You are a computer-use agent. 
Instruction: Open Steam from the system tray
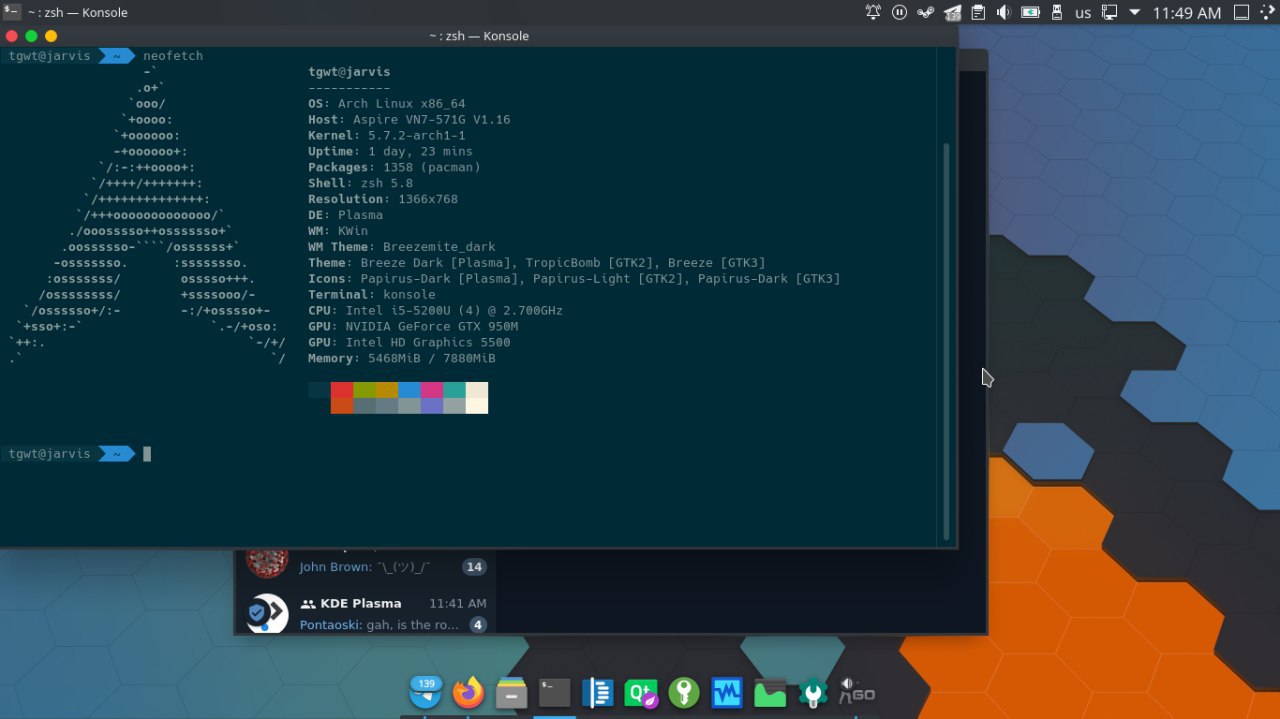[x=925, y=13]
